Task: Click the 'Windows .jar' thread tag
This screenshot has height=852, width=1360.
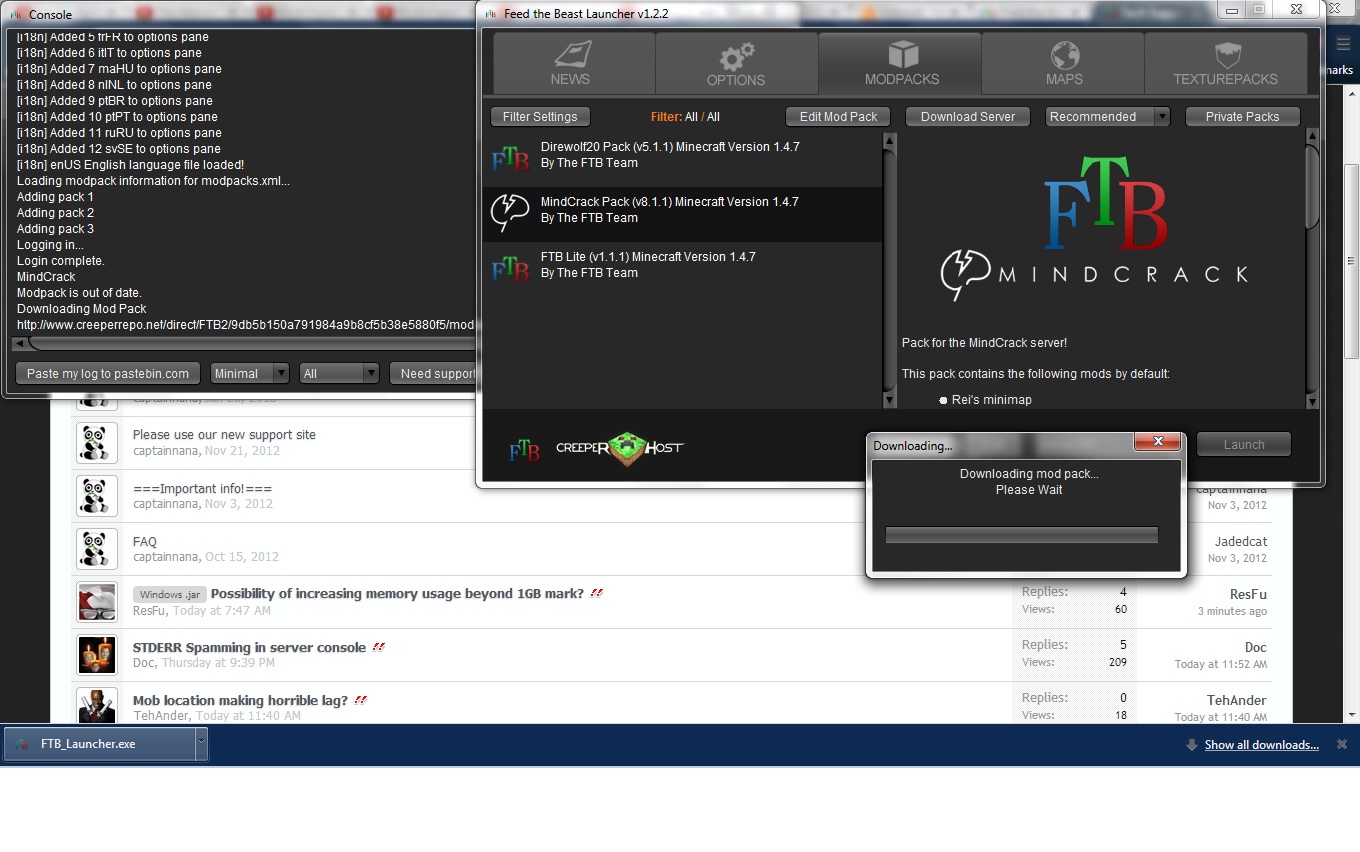Action: (169, 595)
